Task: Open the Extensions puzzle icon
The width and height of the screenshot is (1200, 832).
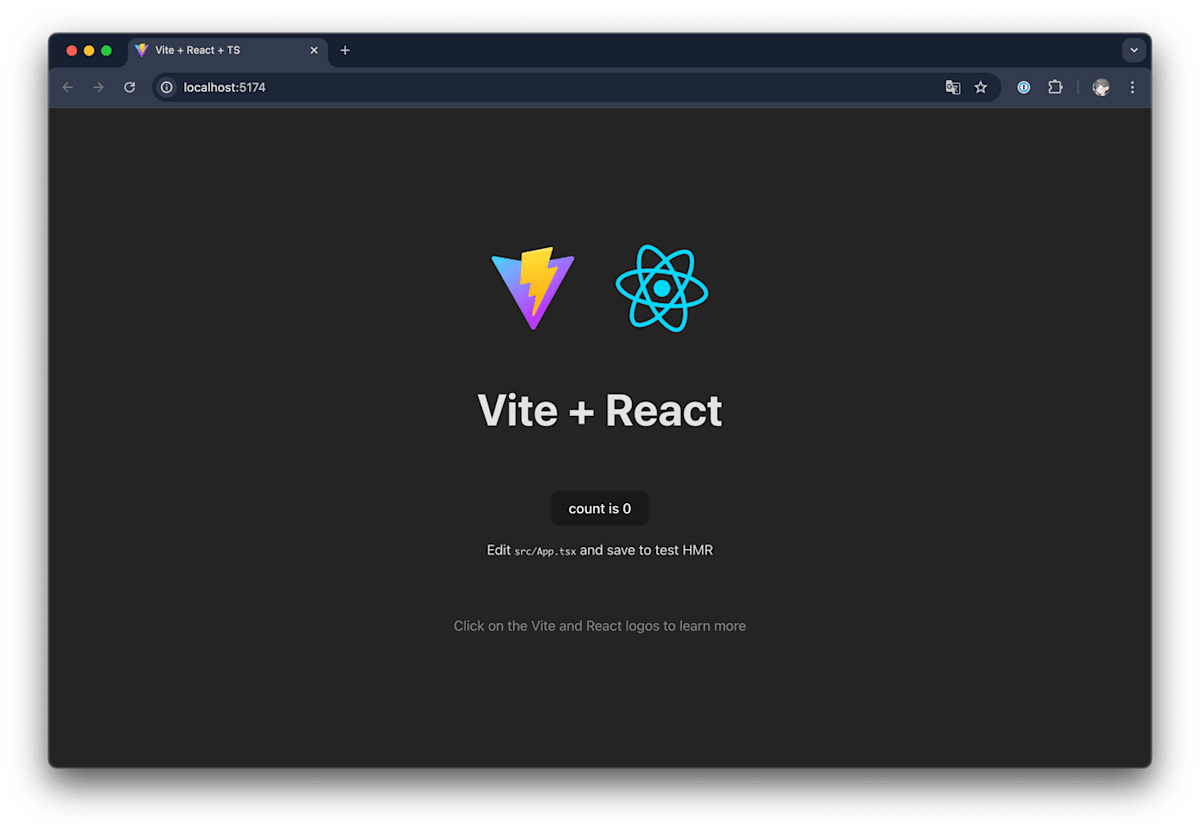Action: click(x=1055, y=87)
